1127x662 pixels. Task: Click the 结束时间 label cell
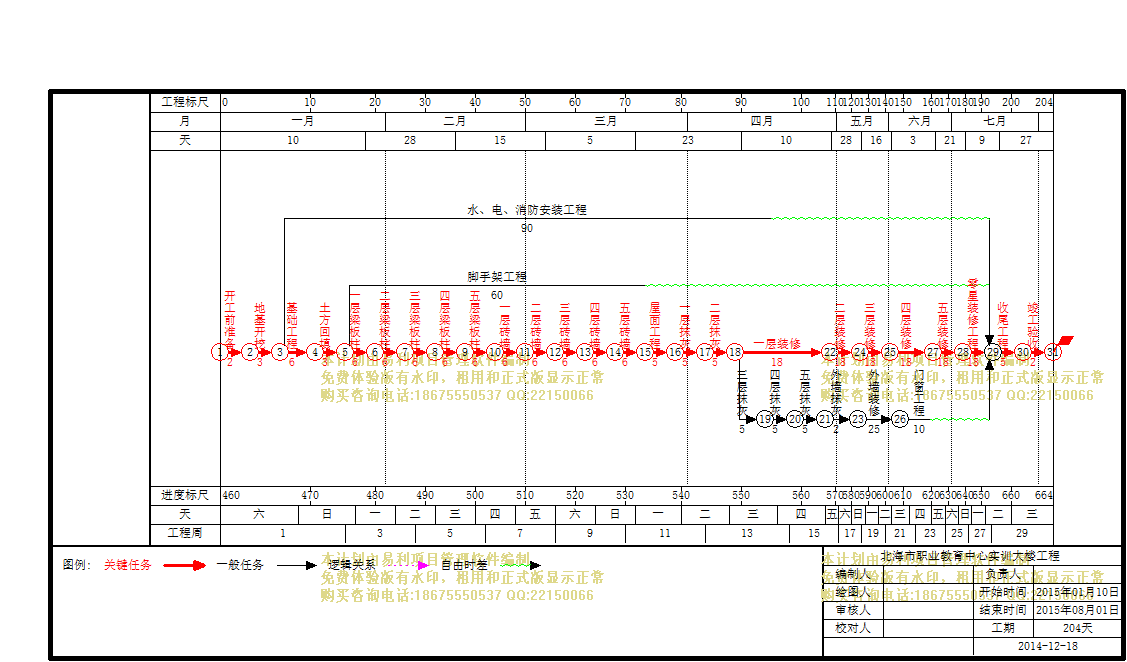[1003, 610]
